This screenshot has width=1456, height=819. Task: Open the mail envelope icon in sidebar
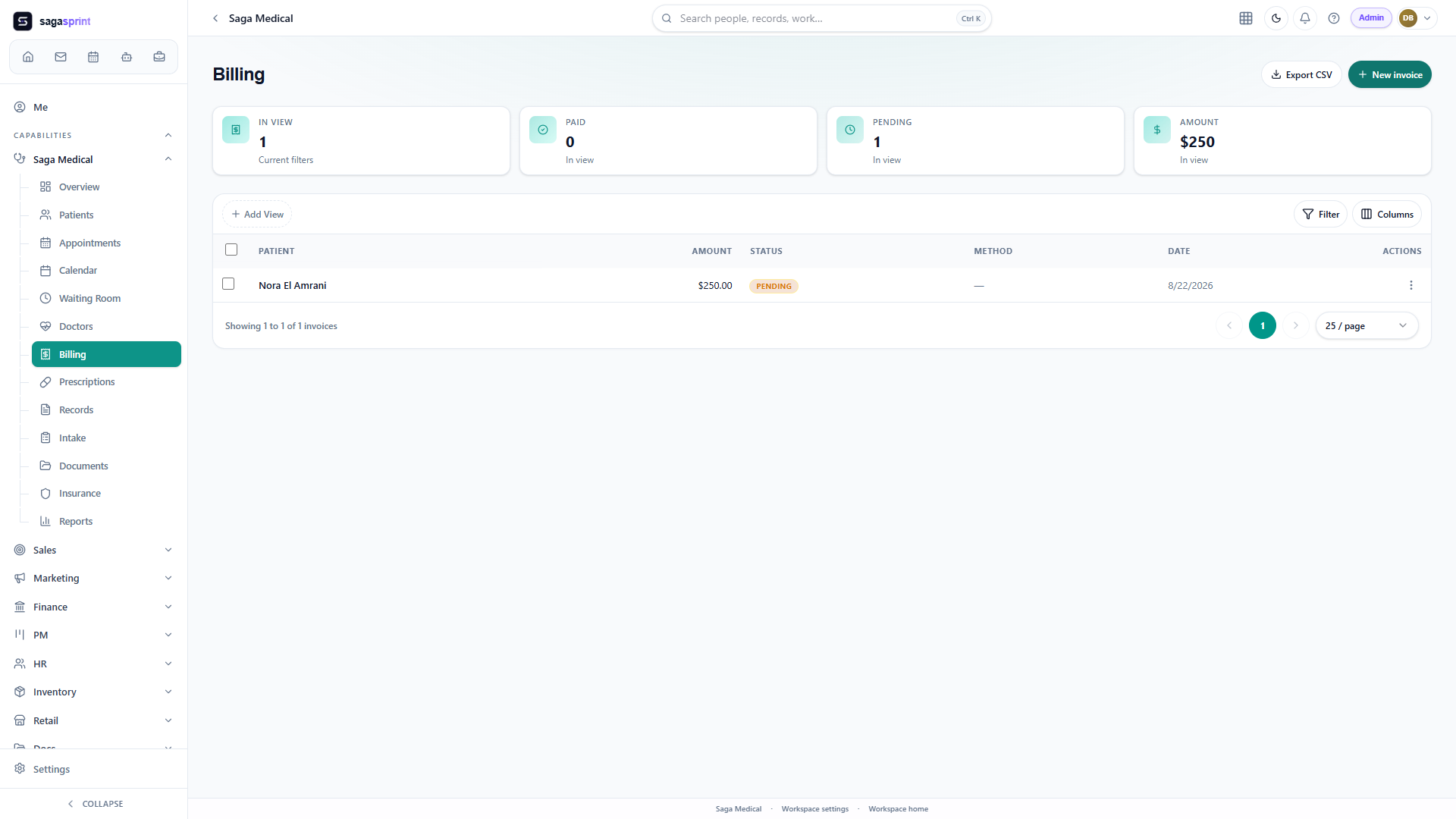point(61,57)
